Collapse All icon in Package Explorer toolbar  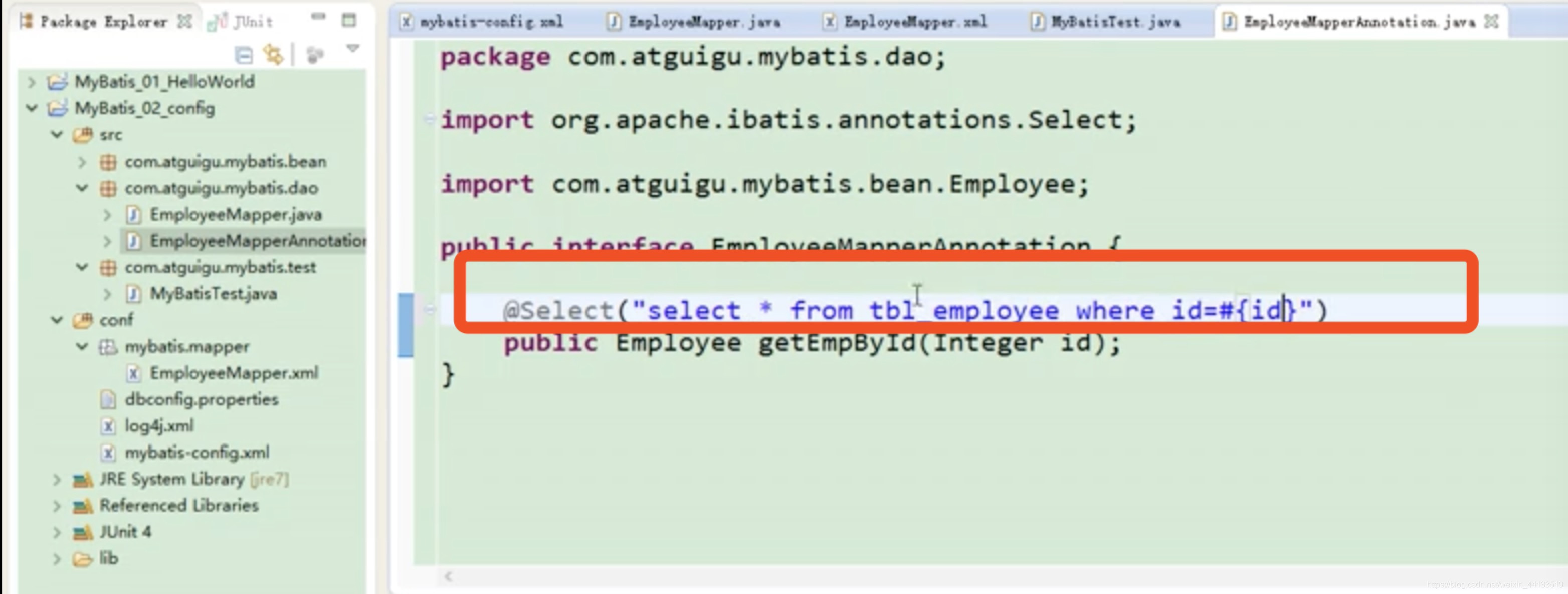pyautogui.click(x=244, y=56)
